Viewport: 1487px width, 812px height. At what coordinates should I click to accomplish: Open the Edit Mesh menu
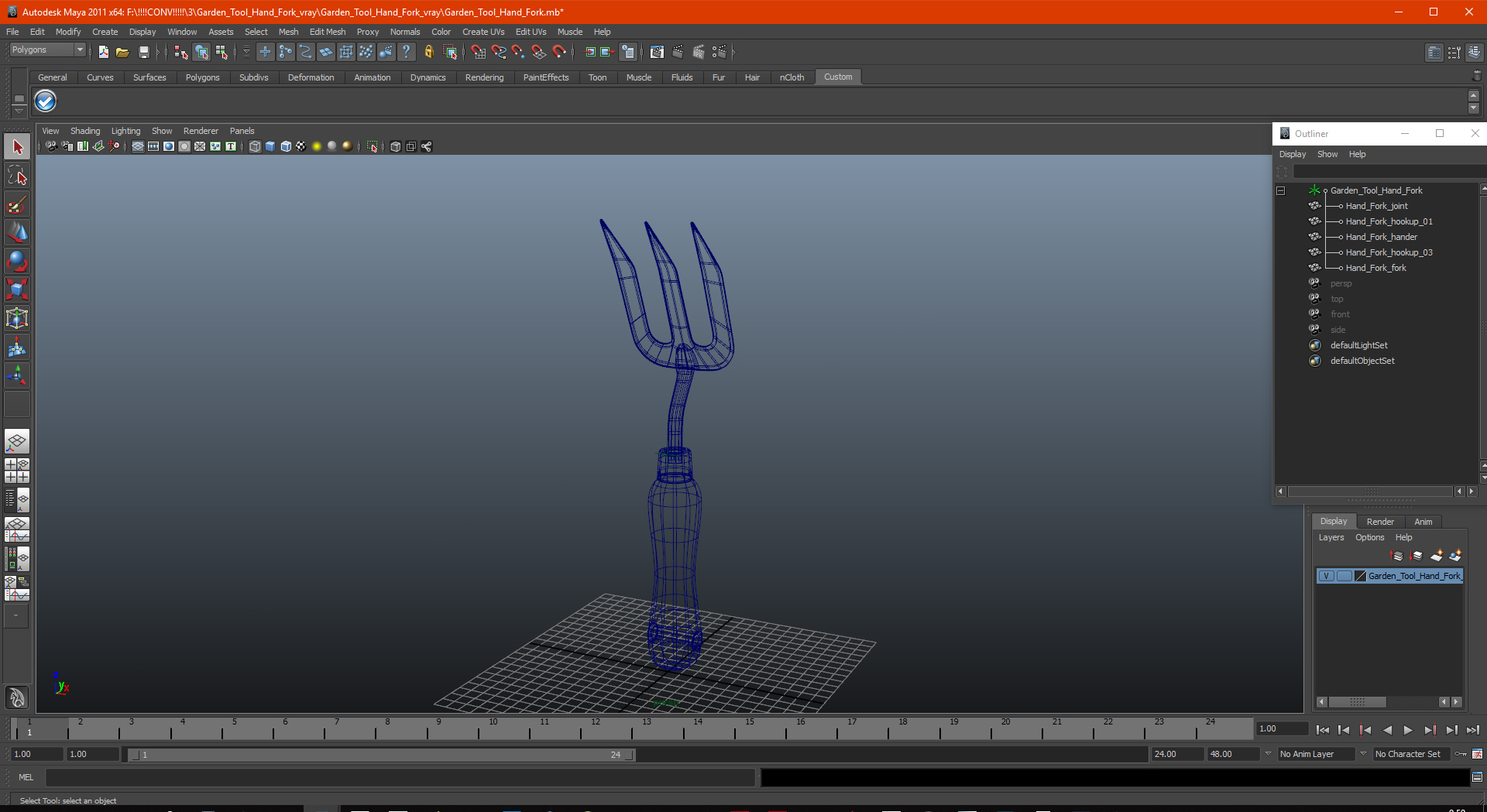point(328,32)
